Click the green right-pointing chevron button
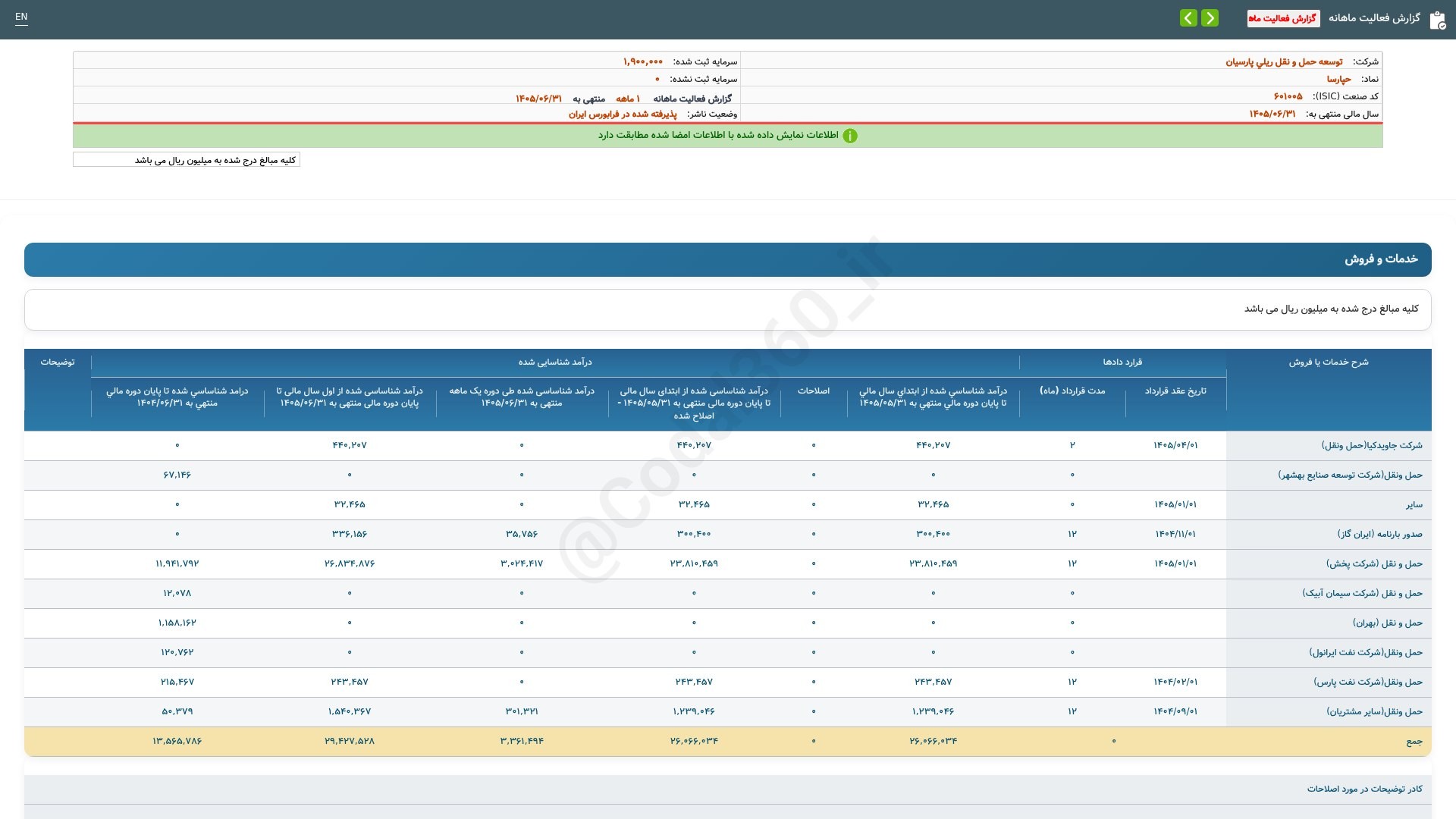 coord(1210,18)
